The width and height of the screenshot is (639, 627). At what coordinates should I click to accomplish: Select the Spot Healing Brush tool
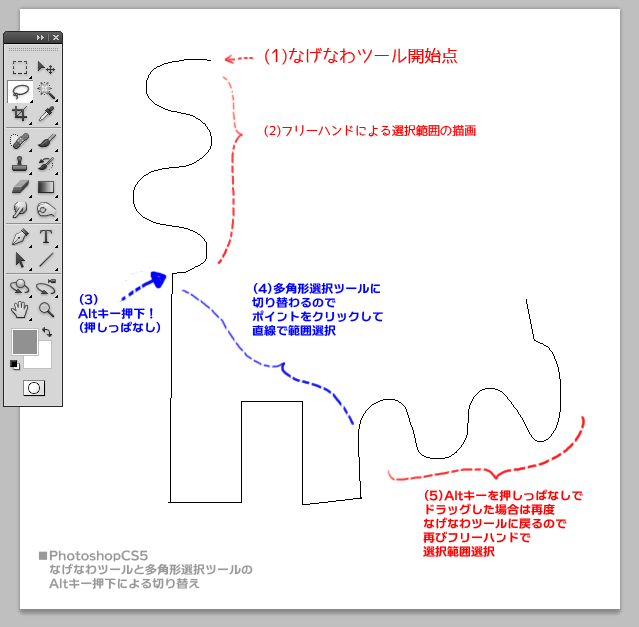[x=20, y=141]
